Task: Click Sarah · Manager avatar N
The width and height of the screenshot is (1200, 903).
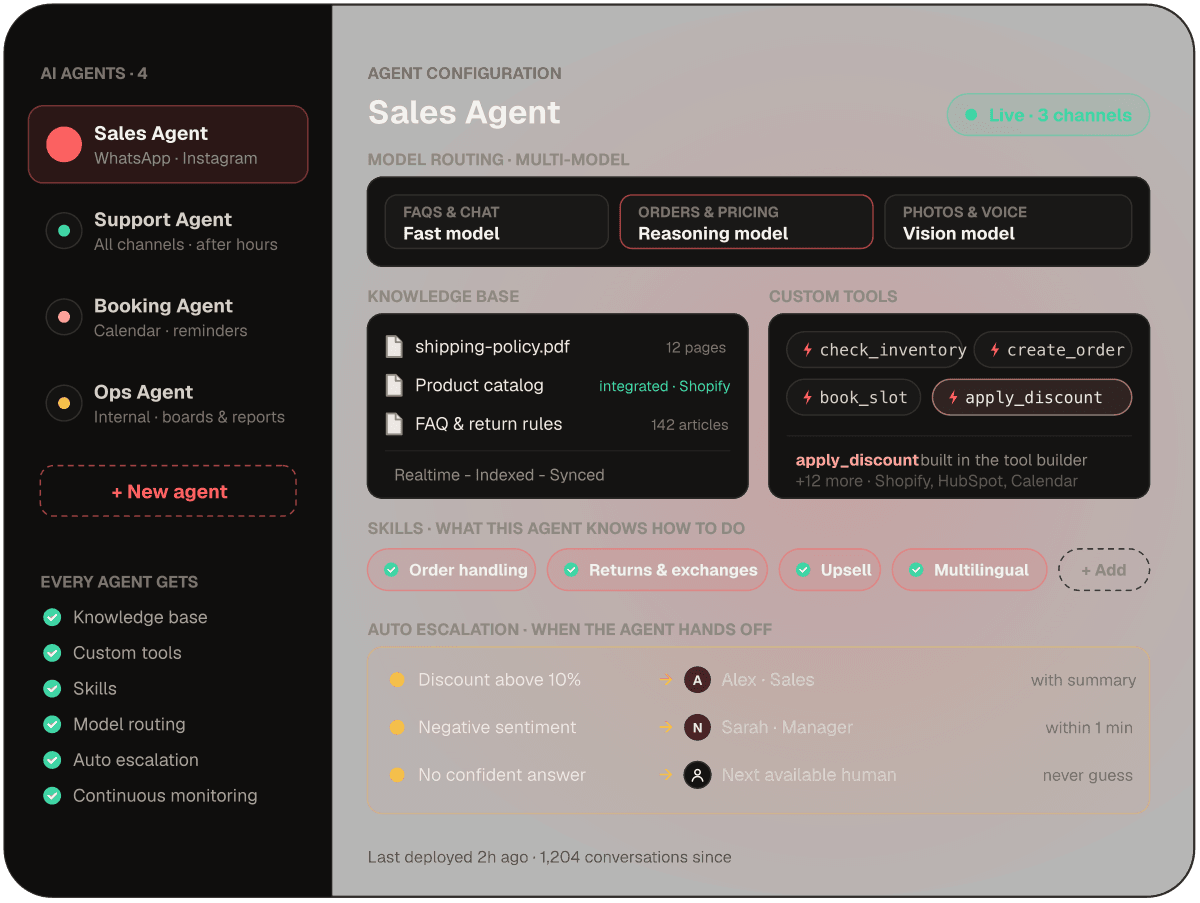Action: click(697, 727)
